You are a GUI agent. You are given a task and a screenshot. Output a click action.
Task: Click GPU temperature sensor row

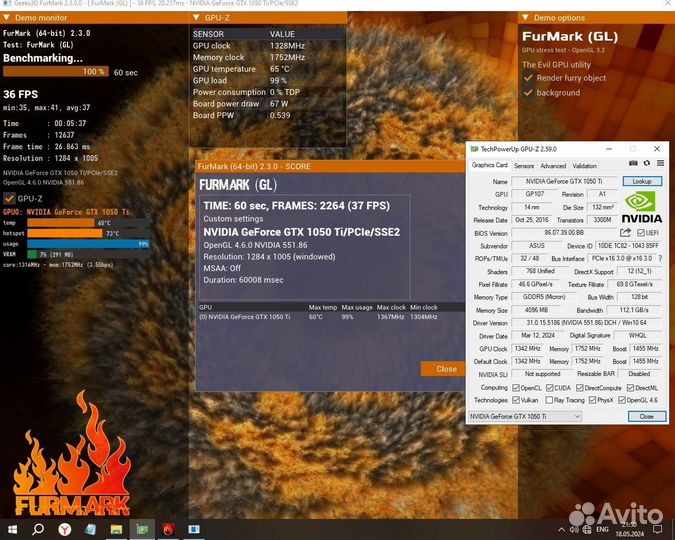tap(268, 69)
